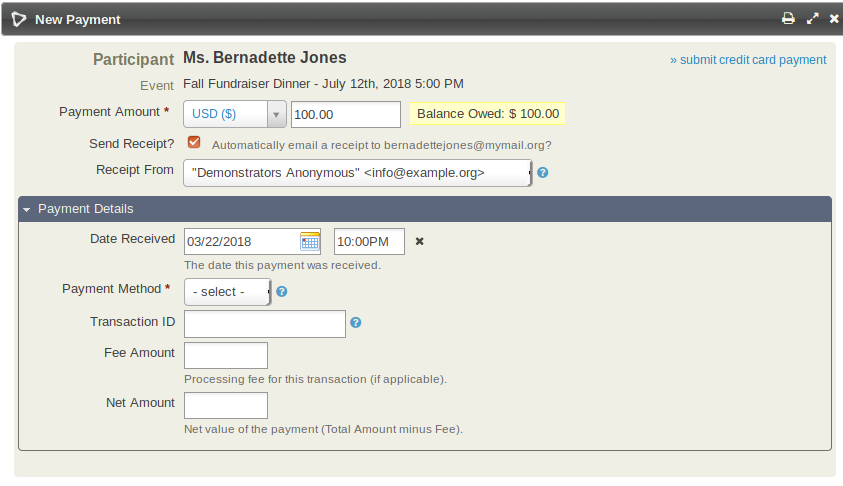Clear the Date Received value
The width and height of the screenshot is (843, 486).
(x=420, y=241)
